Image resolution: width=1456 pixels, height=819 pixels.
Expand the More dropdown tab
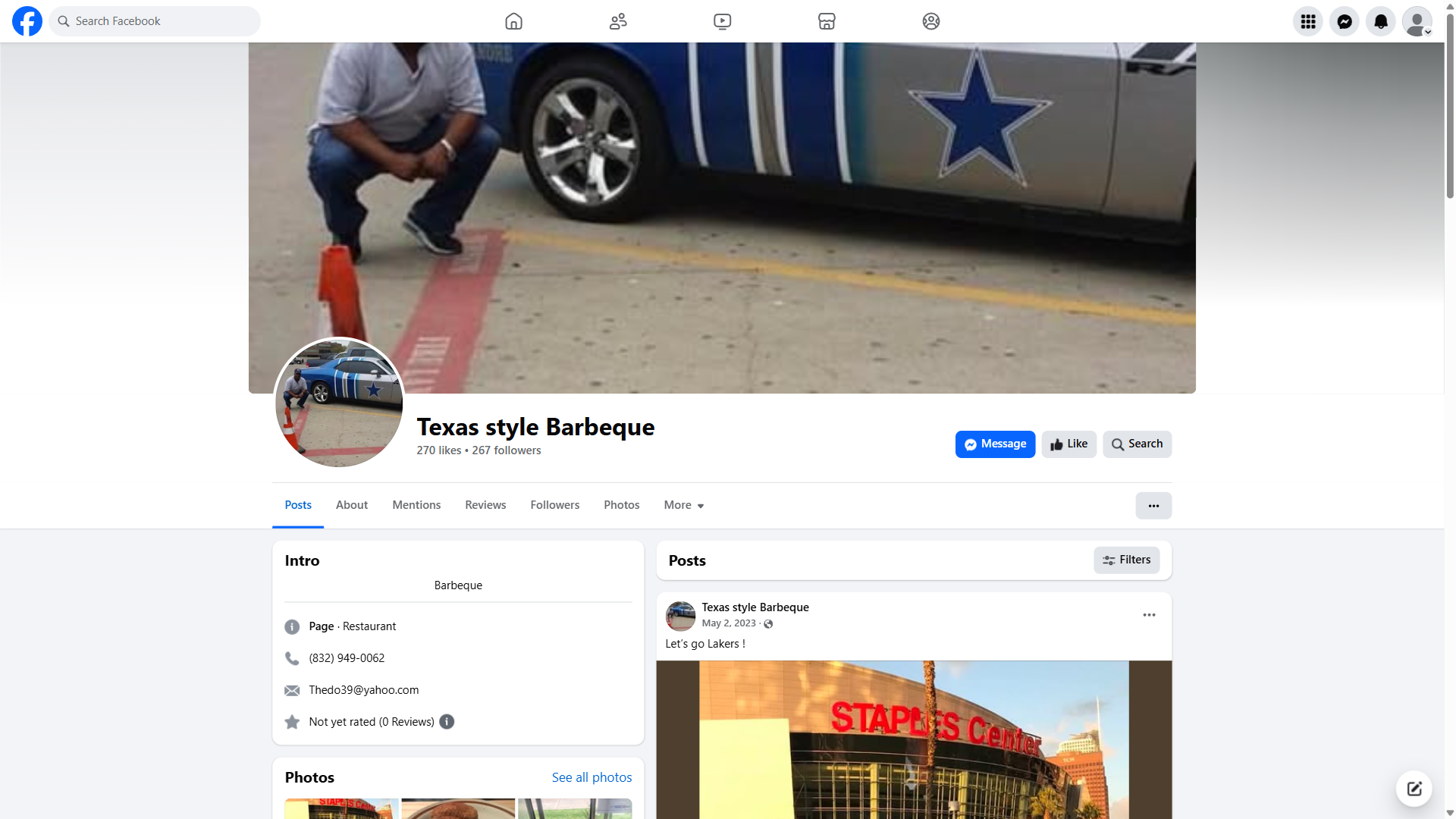coord(683,505)
